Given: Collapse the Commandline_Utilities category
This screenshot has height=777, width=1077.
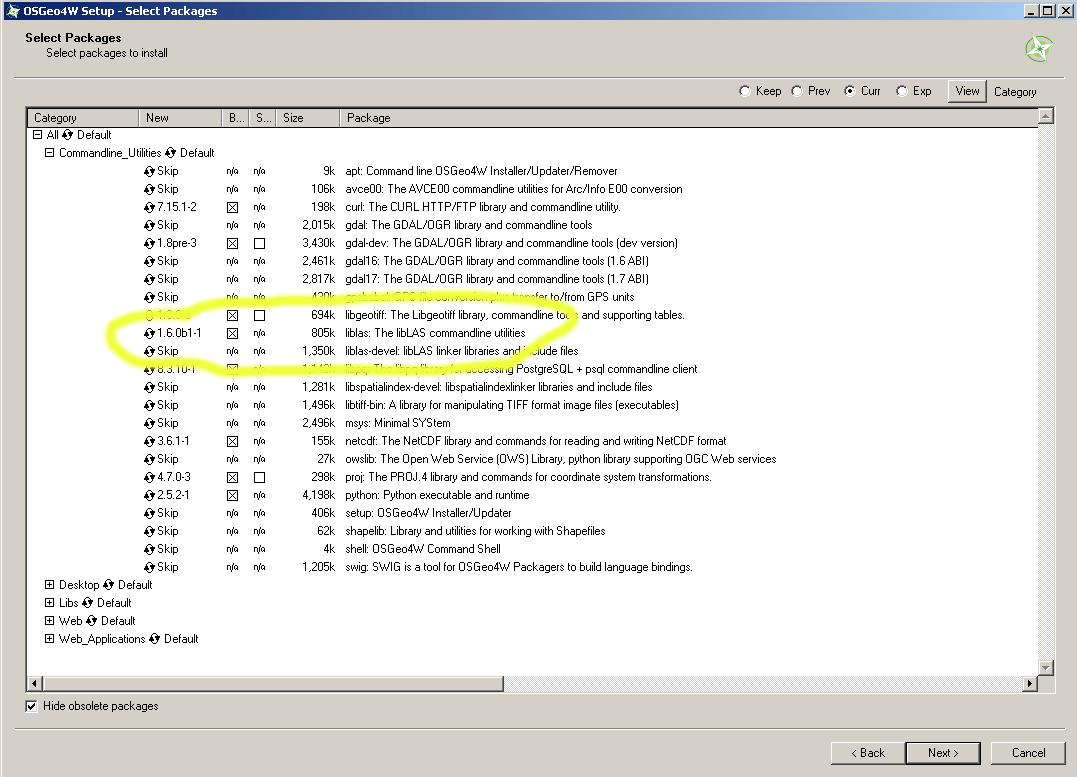Looking at the screenshot, I should pos(49,153).
